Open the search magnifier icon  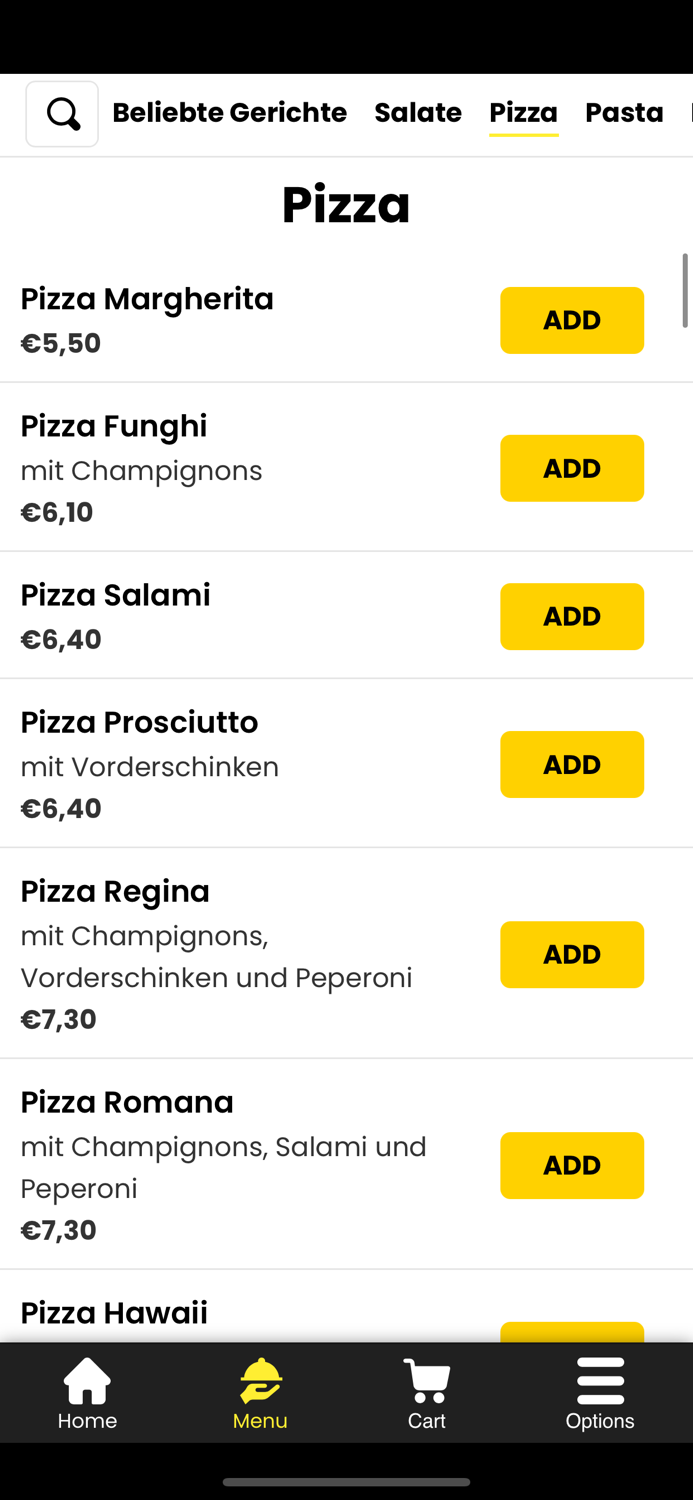(x=62, y=113)
